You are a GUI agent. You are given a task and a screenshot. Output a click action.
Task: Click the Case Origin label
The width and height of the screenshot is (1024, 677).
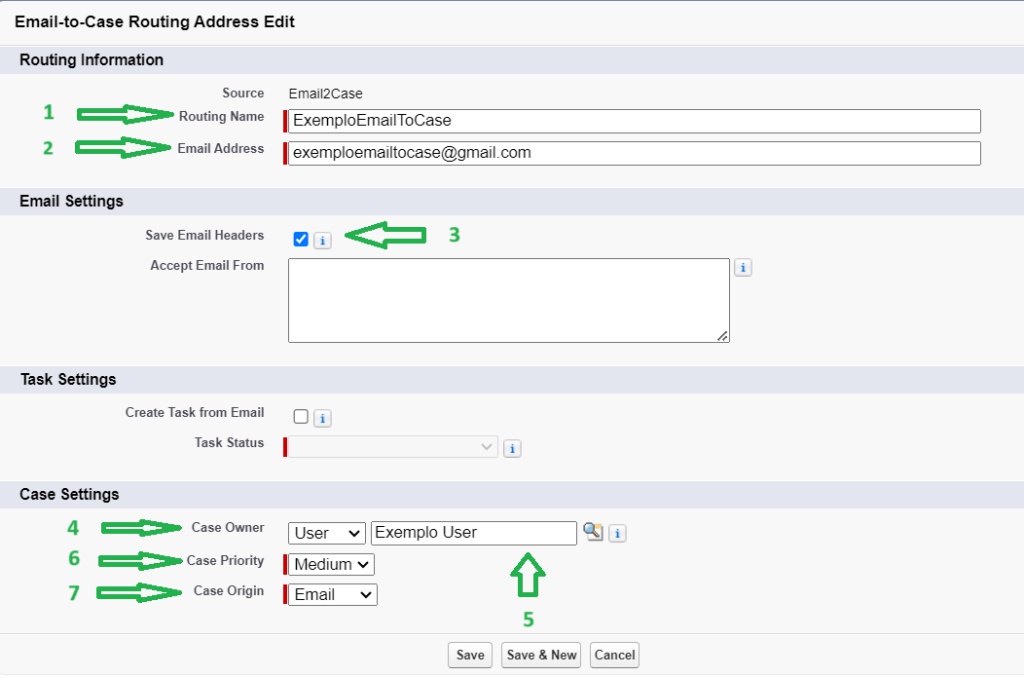click(x=229, y=591)
